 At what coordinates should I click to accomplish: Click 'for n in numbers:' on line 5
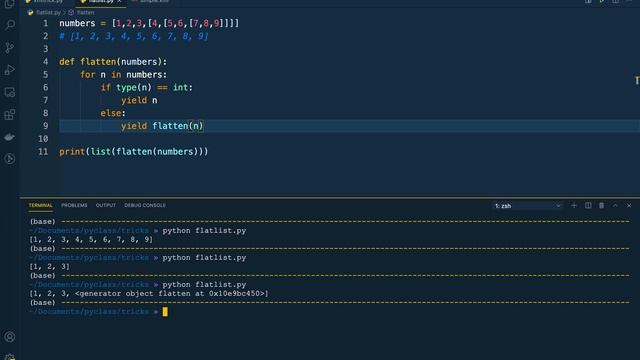(x=123, y=75)
